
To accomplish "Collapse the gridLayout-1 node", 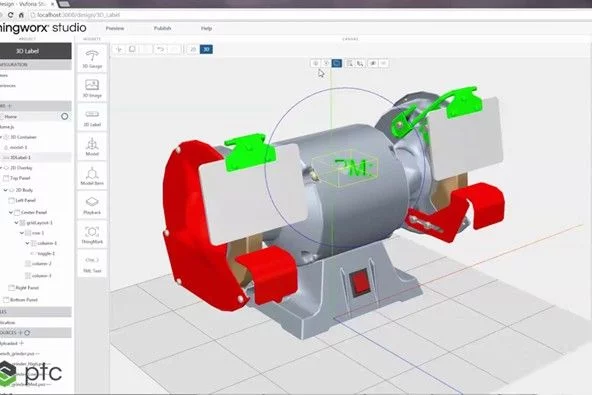I will 16,223.
